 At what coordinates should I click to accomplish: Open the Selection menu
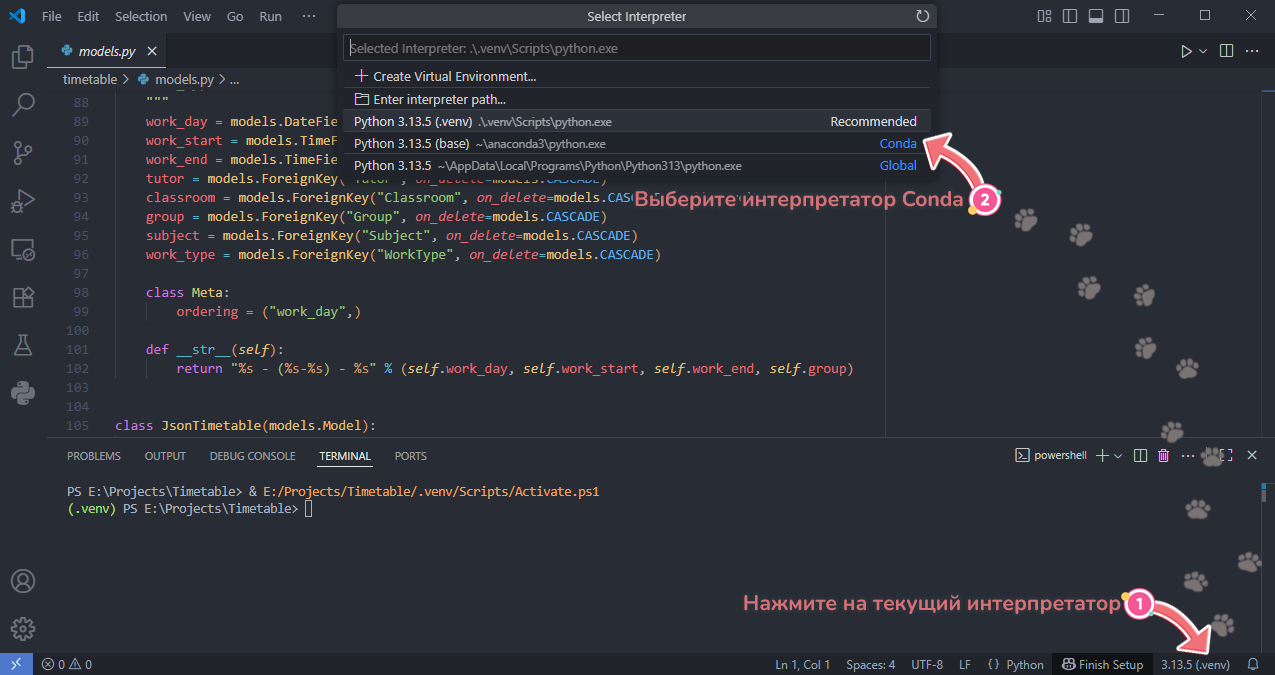tap(141, 16)
